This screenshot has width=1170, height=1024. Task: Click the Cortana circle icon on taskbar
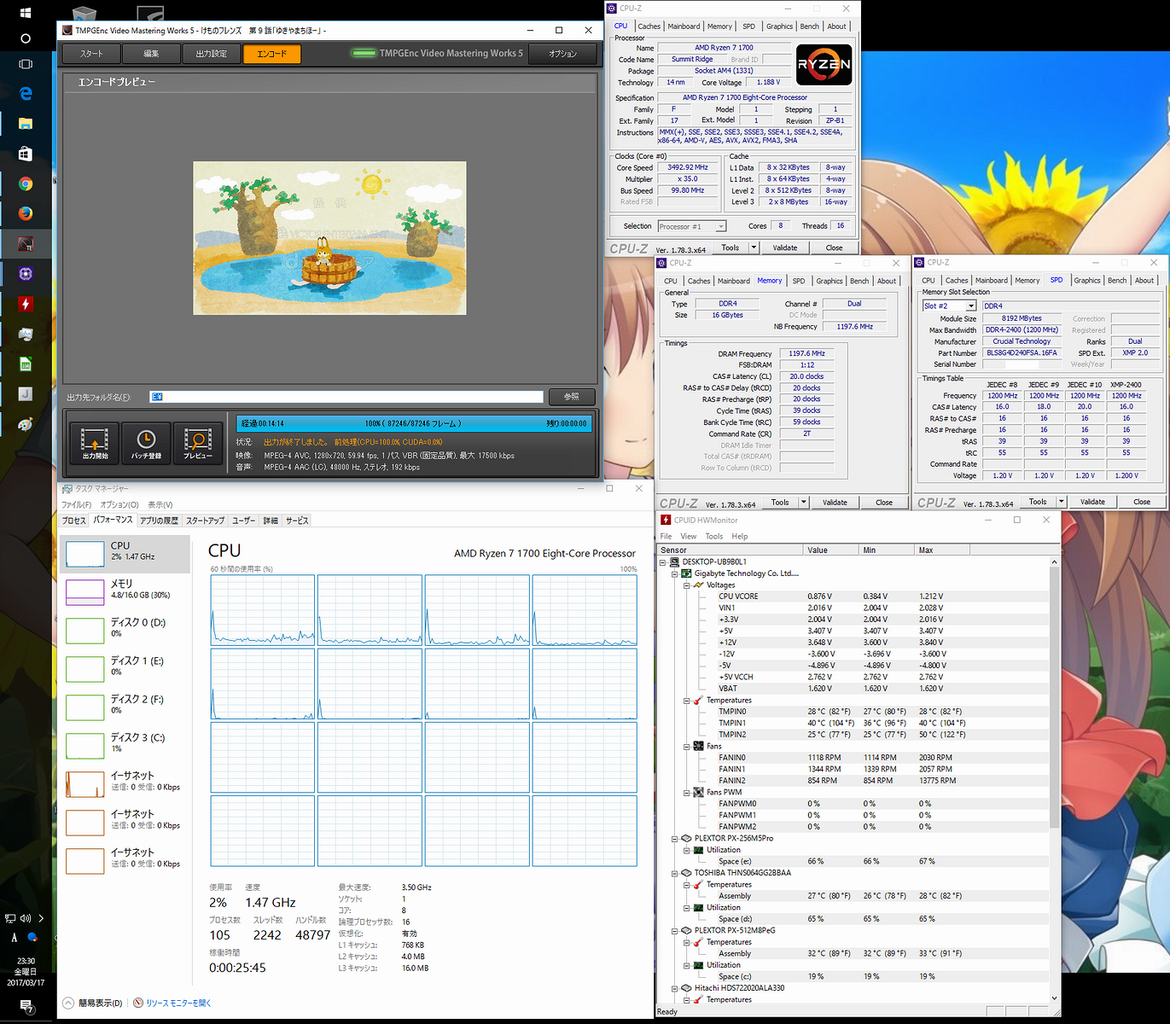point(25,38)
